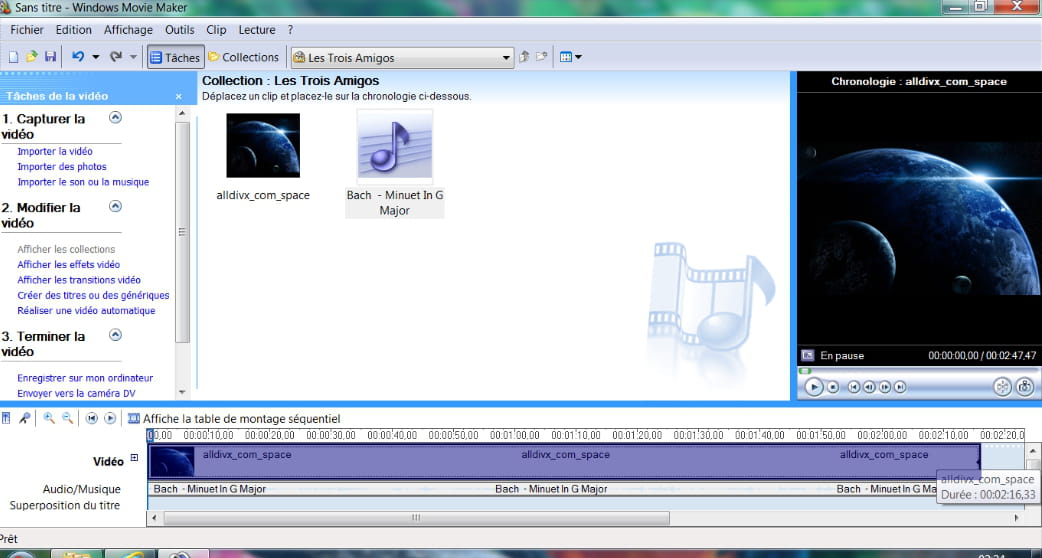Click Réaliser une vidéo automatique link
This screenshot has height=558, width=1042.
pyautogui.click(x=86, y=310)
